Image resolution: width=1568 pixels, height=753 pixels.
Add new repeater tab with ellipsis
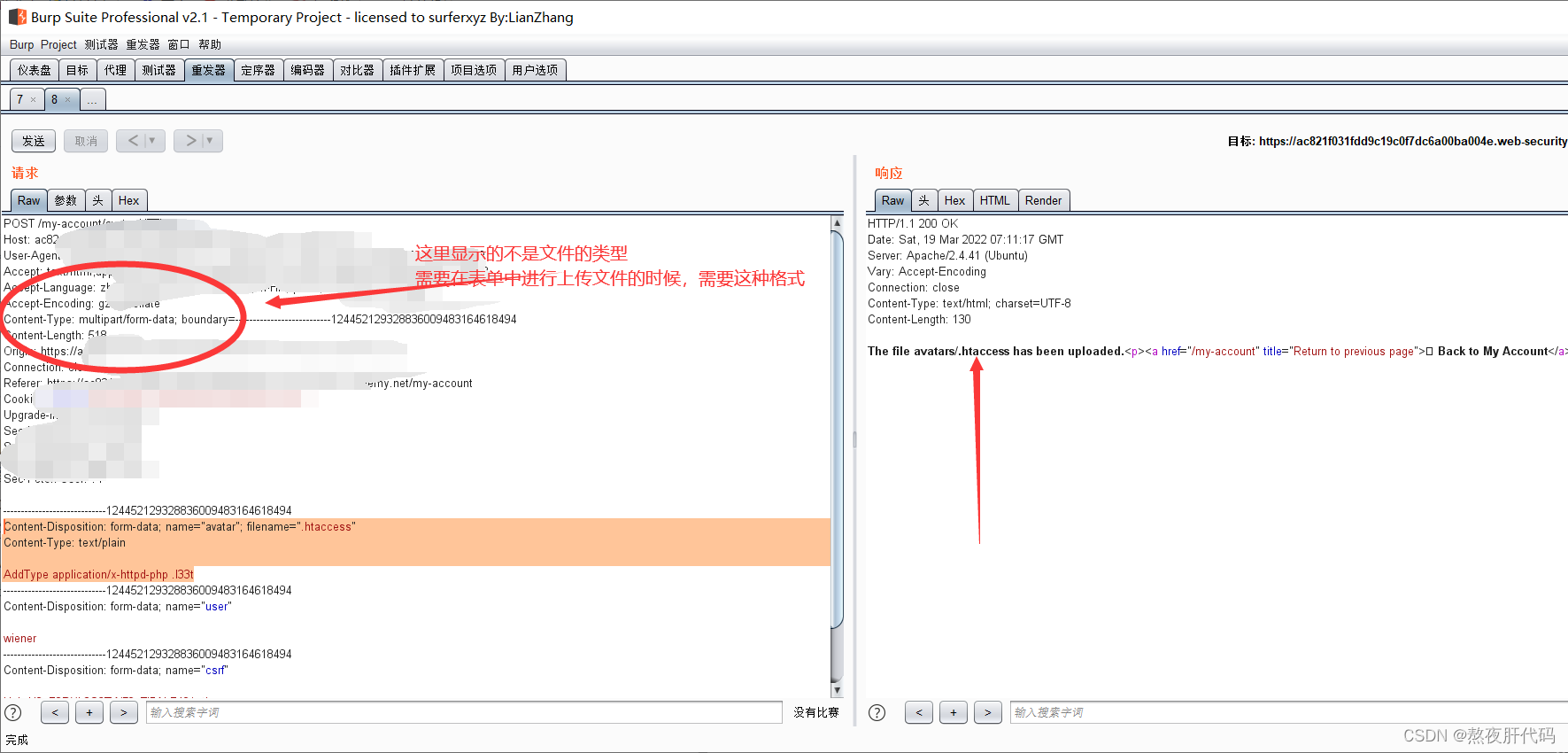coord(93,100)
